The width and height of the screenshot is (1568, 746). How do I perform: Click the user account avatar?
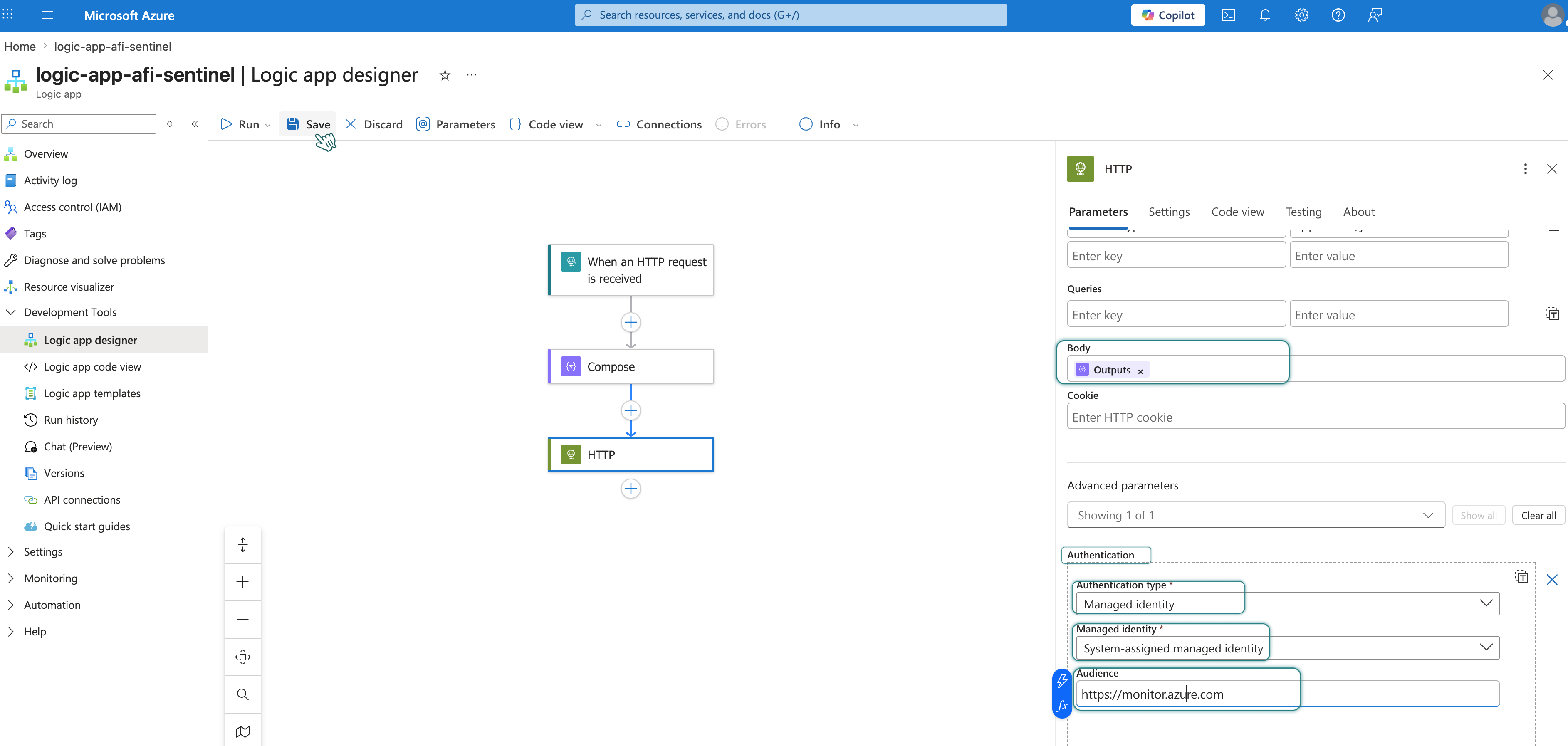click(1552, 15)
